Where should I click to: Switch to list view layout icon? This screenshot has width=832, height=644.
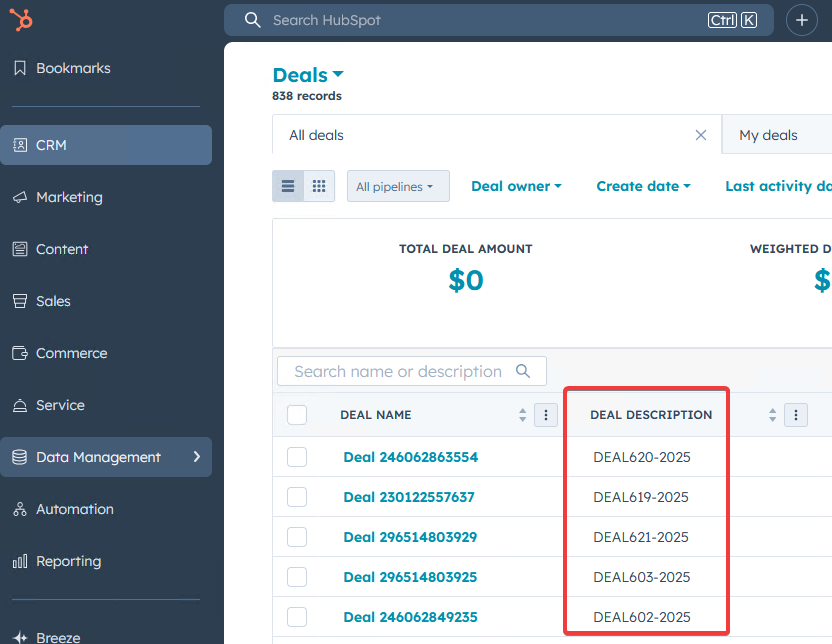288,186
